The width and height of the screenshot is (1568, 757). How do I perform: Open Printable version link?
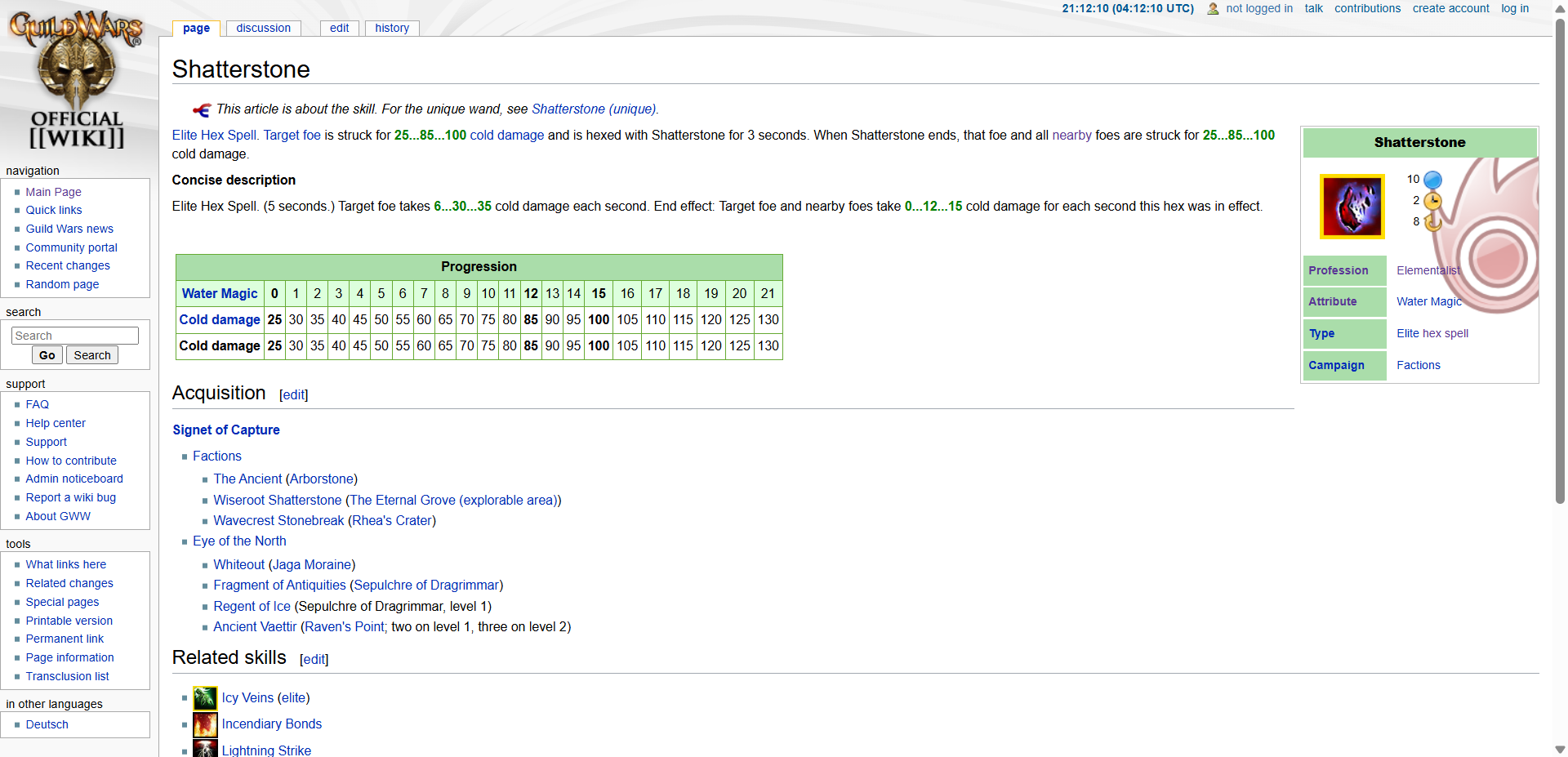69,621
